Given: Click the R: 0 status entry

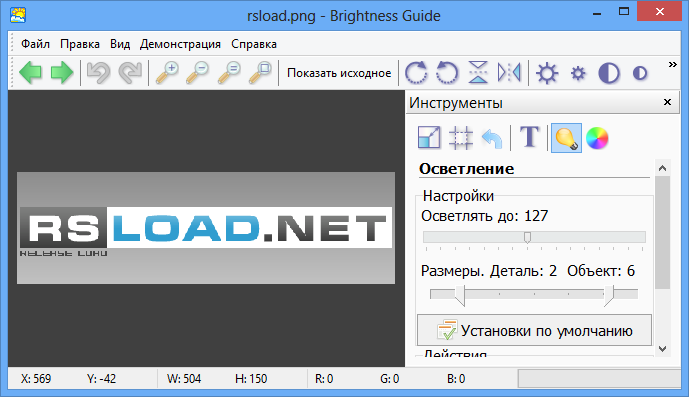Looking at the screenshot, I should coord(324,379).
